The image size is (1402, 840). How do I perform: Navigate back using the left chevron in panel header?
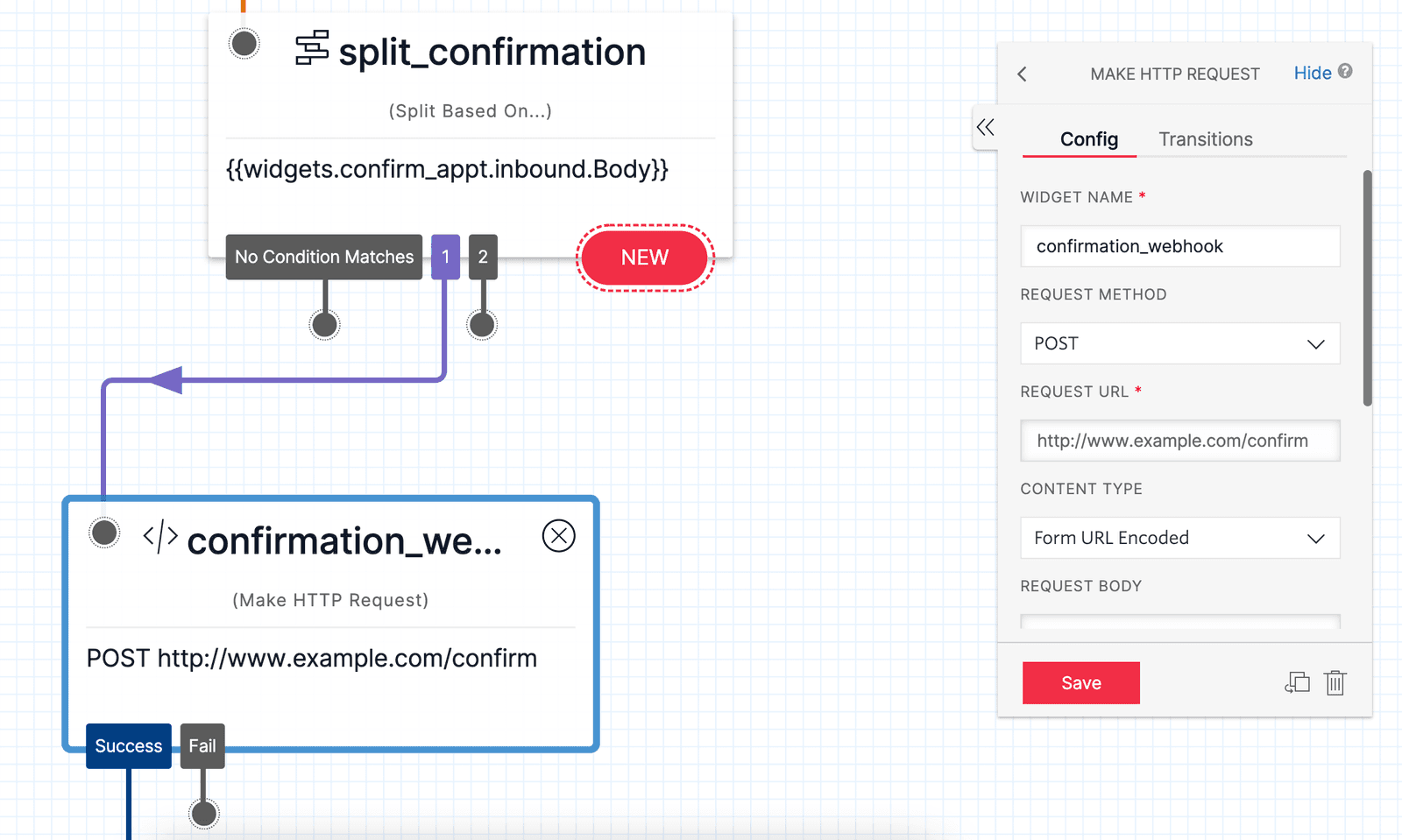pos(1022,74)
